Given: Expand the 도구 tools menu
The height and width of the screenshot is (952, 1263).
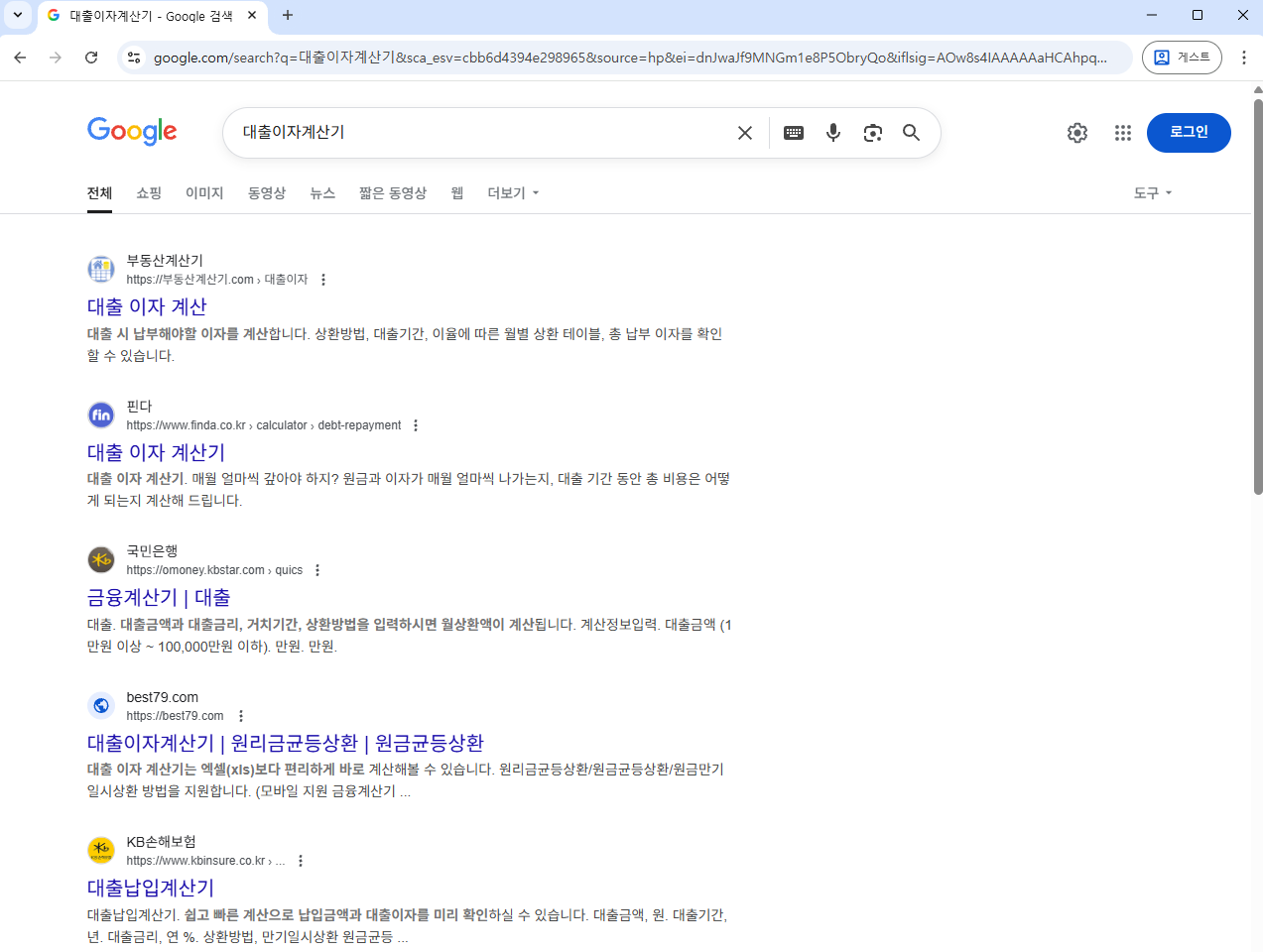Looking at the screenshot, I should coord(1153,193).
